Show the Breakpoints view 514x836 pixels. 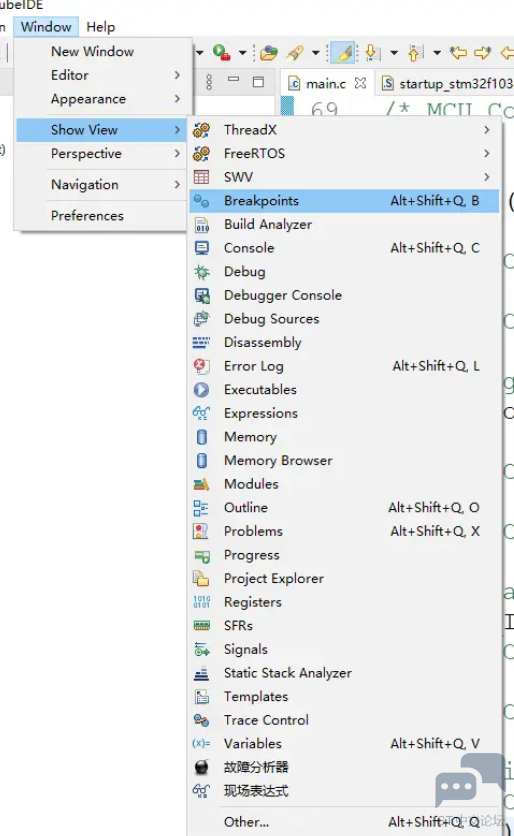pos(344,201)
